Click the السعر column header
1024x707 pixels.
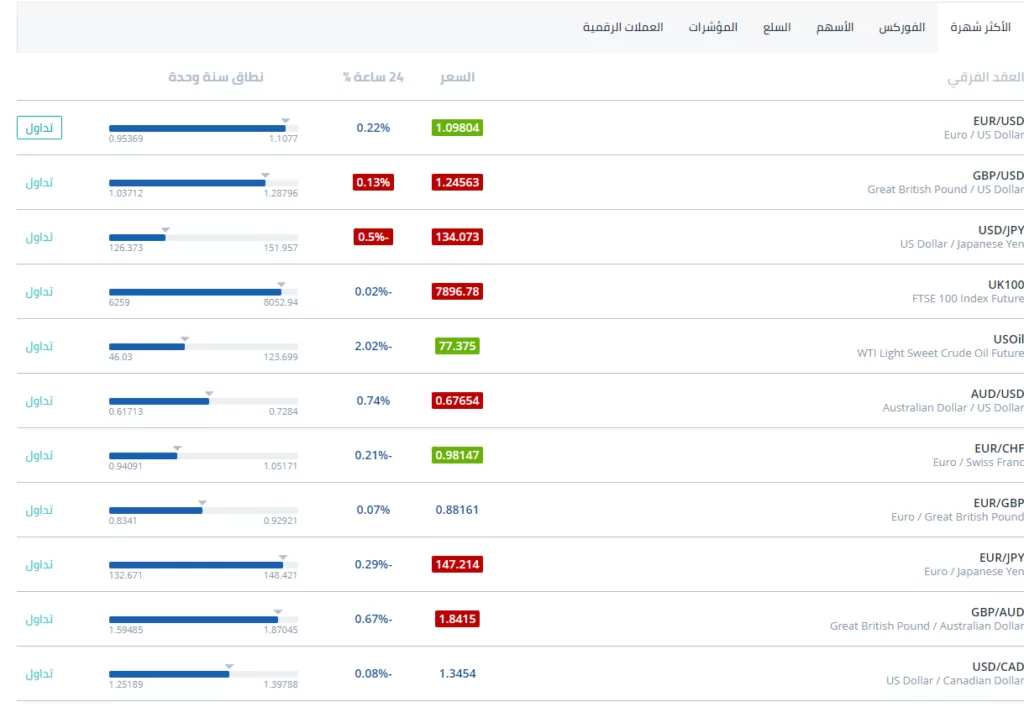point(457,77)
